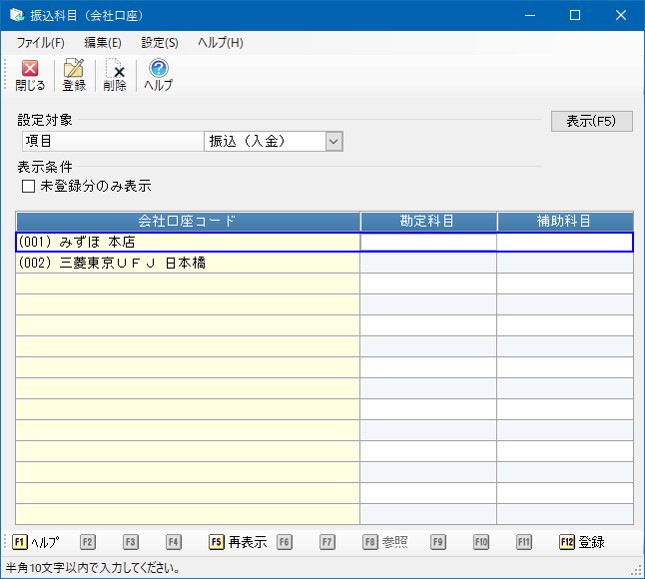Select the (001) みずほ 本店 row
Image resolution: width=645 pixels, height=579 pixels.
[x=188, y=242]
